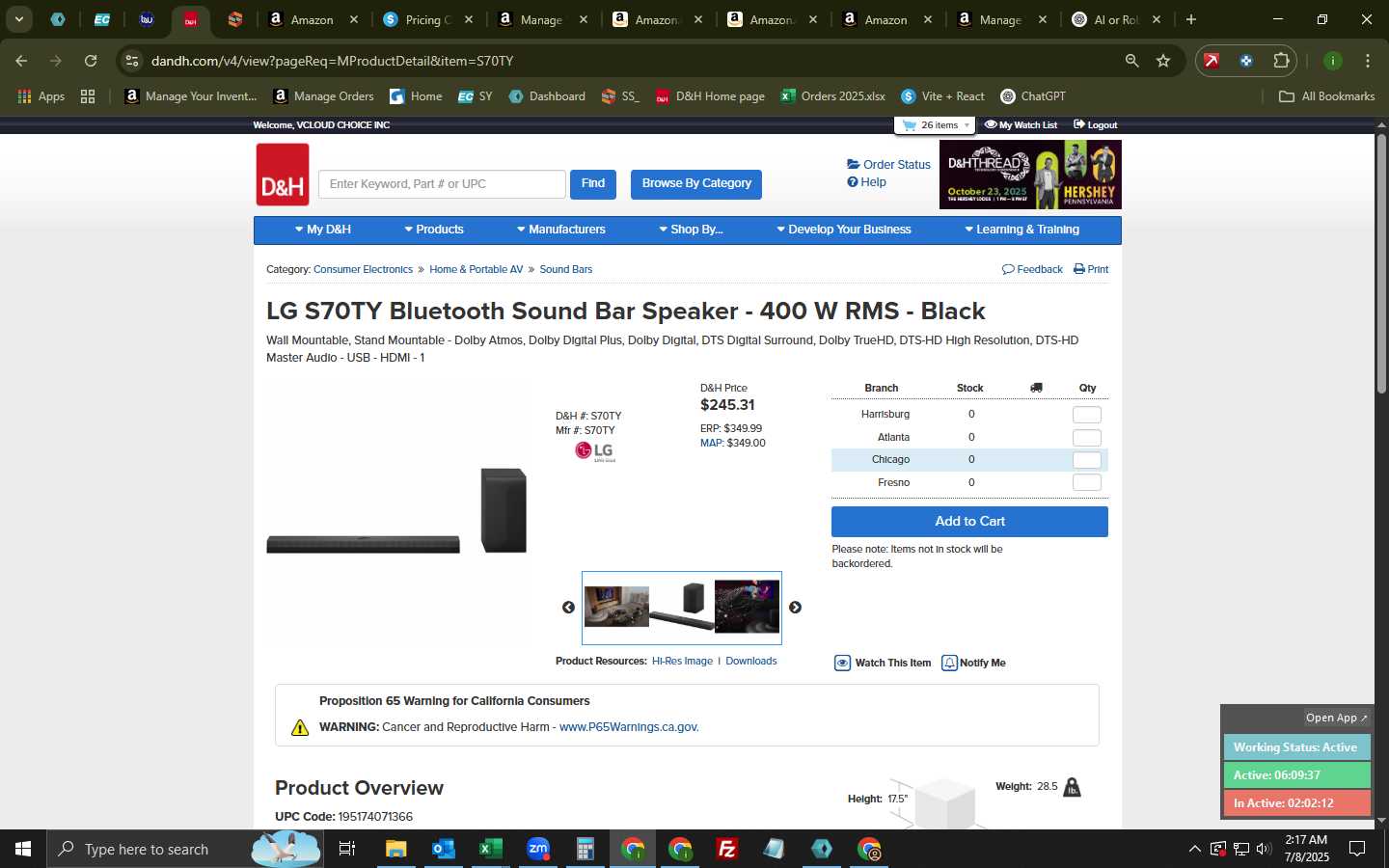
Task: Expand the Develop Your Business menu
Action: [843, 230]
